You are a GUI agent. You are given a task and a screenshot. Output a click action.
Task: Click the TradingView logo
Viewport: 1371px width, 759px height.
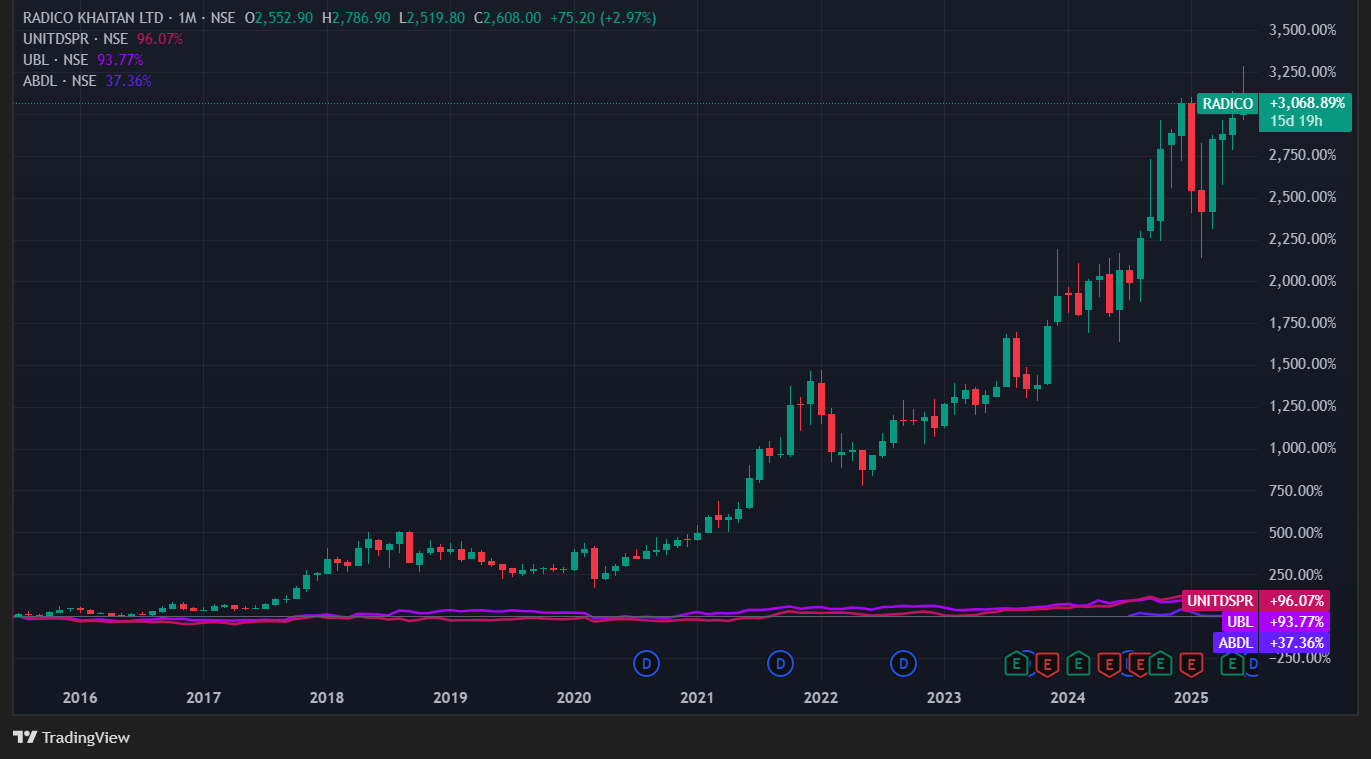pyautogui.click(x=72, y=738)
